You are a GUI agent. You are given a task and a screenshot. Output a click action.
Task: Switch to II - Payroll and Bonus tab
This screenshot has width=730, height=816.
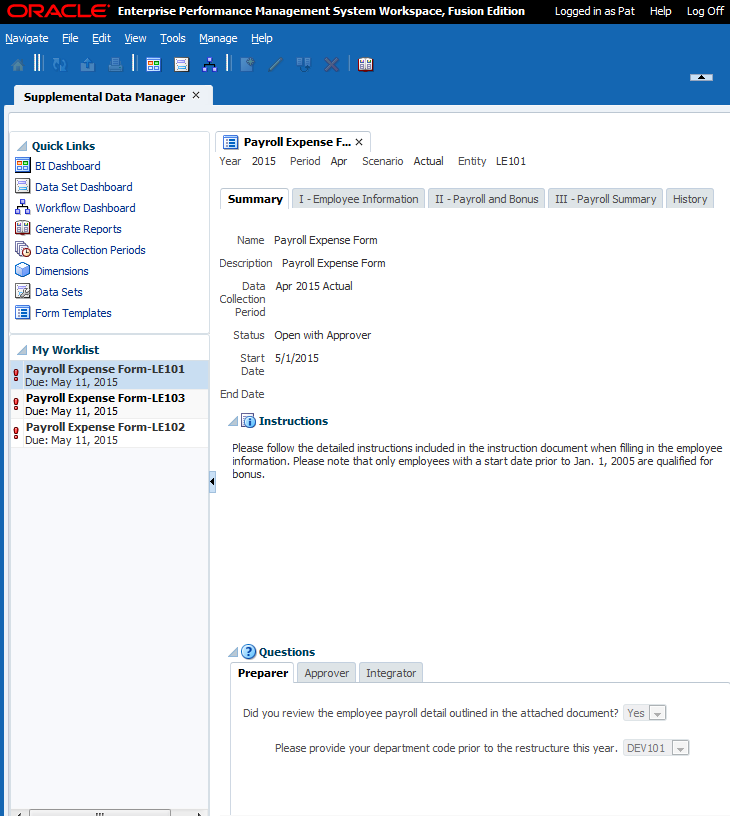(x=486, y=199)
